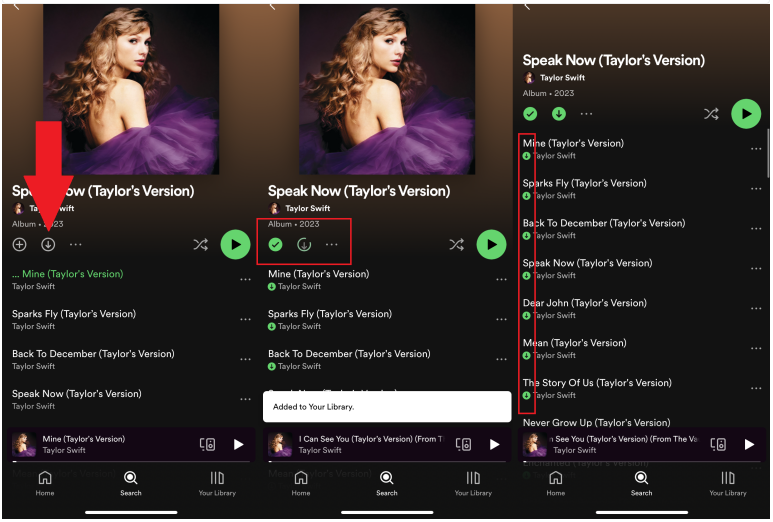Screen dimensions: 773x522
Task: Open options for Back To December, right screen
Action: 756,229
